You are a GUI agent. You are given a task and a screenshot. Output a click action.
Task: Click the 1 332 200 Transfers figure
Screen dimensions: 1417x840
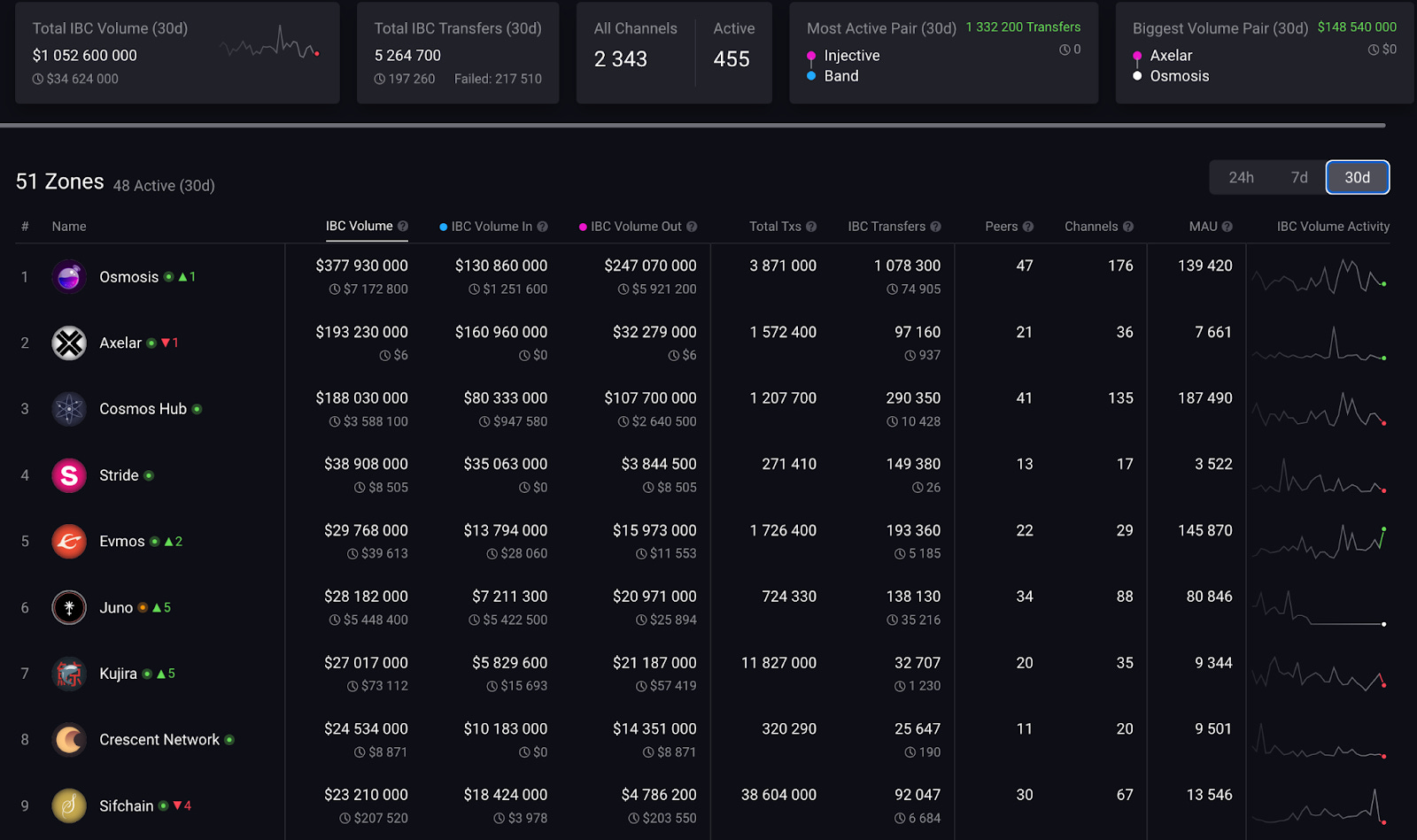coord(1023,27)
